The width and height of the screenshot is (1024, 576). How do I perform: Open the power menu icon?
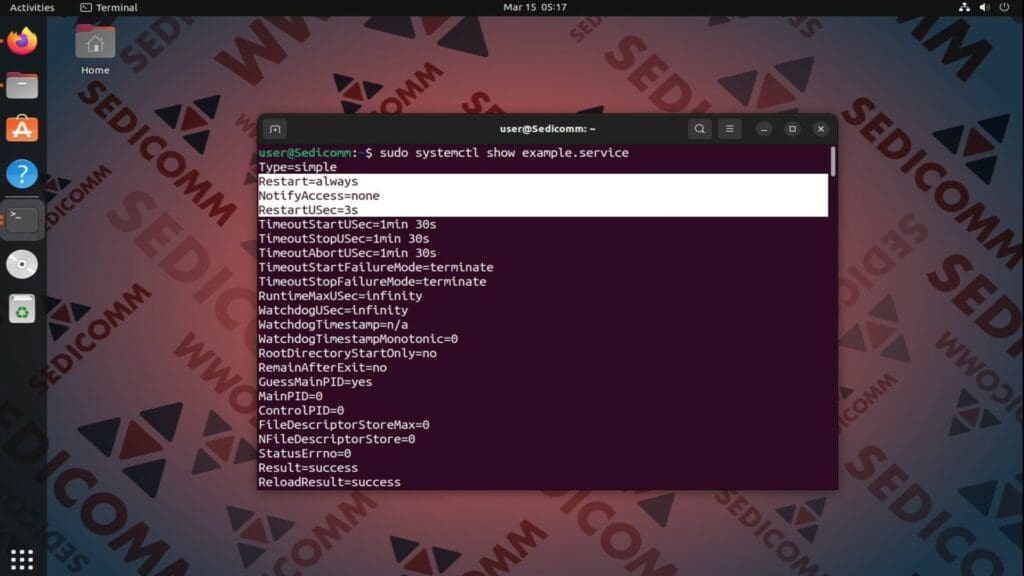click(1004, 7)
